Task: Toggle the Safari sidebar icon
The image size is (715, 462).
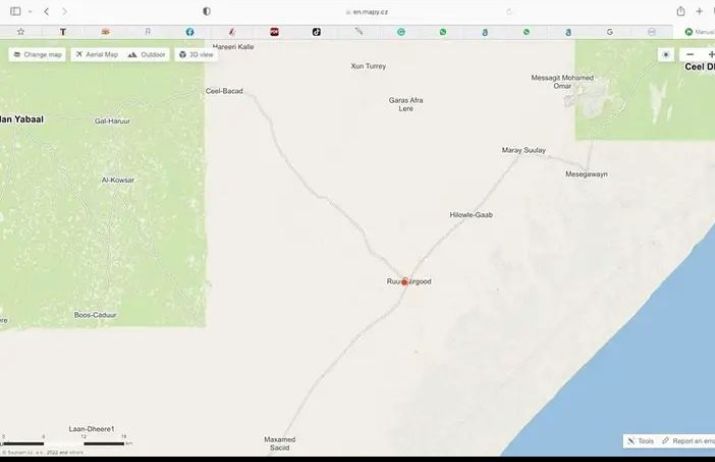Action: tap(15, 11)
